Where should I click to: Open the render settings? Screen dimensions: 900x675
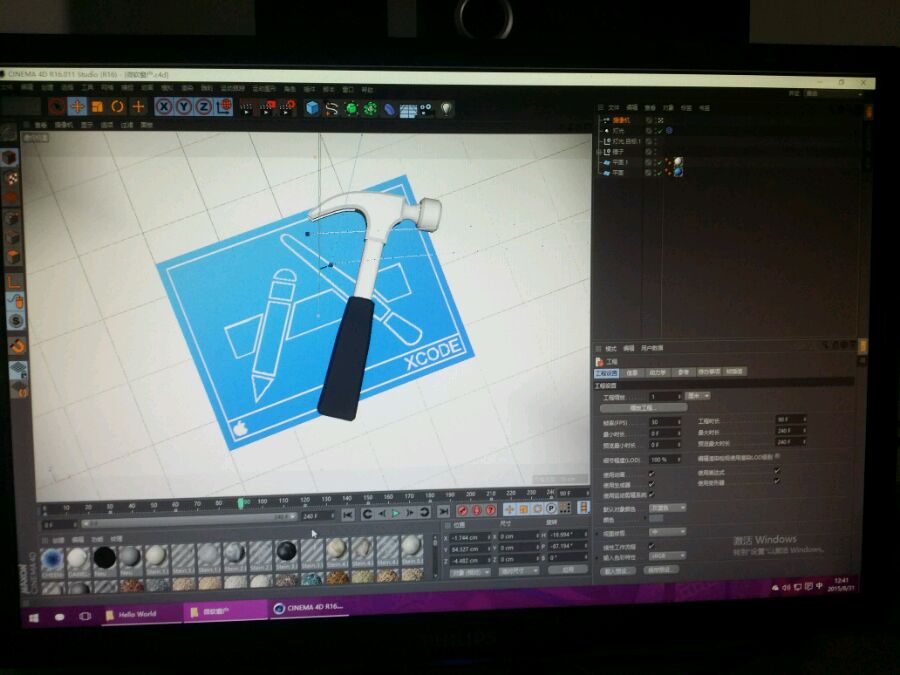point(287,107)
